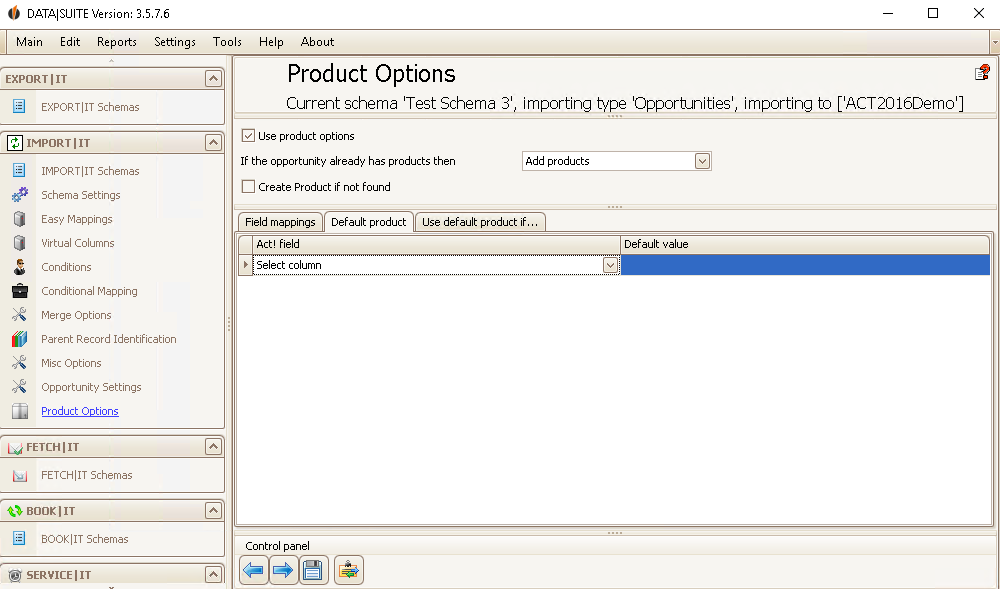Click the EXPORT|IT Schemas list icon
Image resolution: width=1000 pixels, height=589 pixels.
coord(19,106)
